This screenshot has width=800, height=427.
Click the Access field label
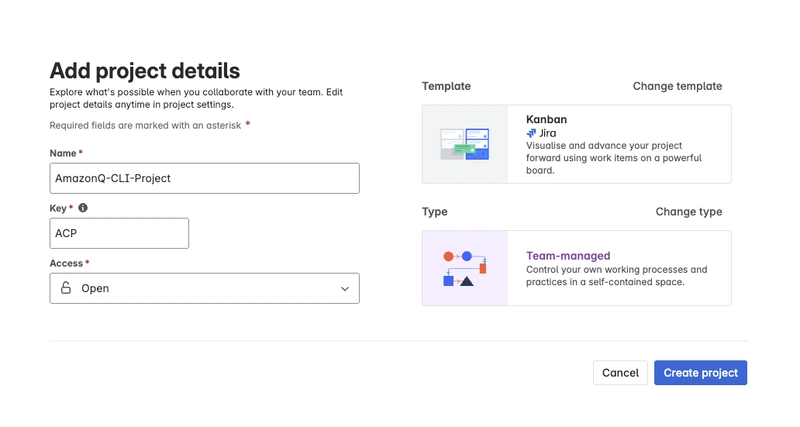pos(66,263)
